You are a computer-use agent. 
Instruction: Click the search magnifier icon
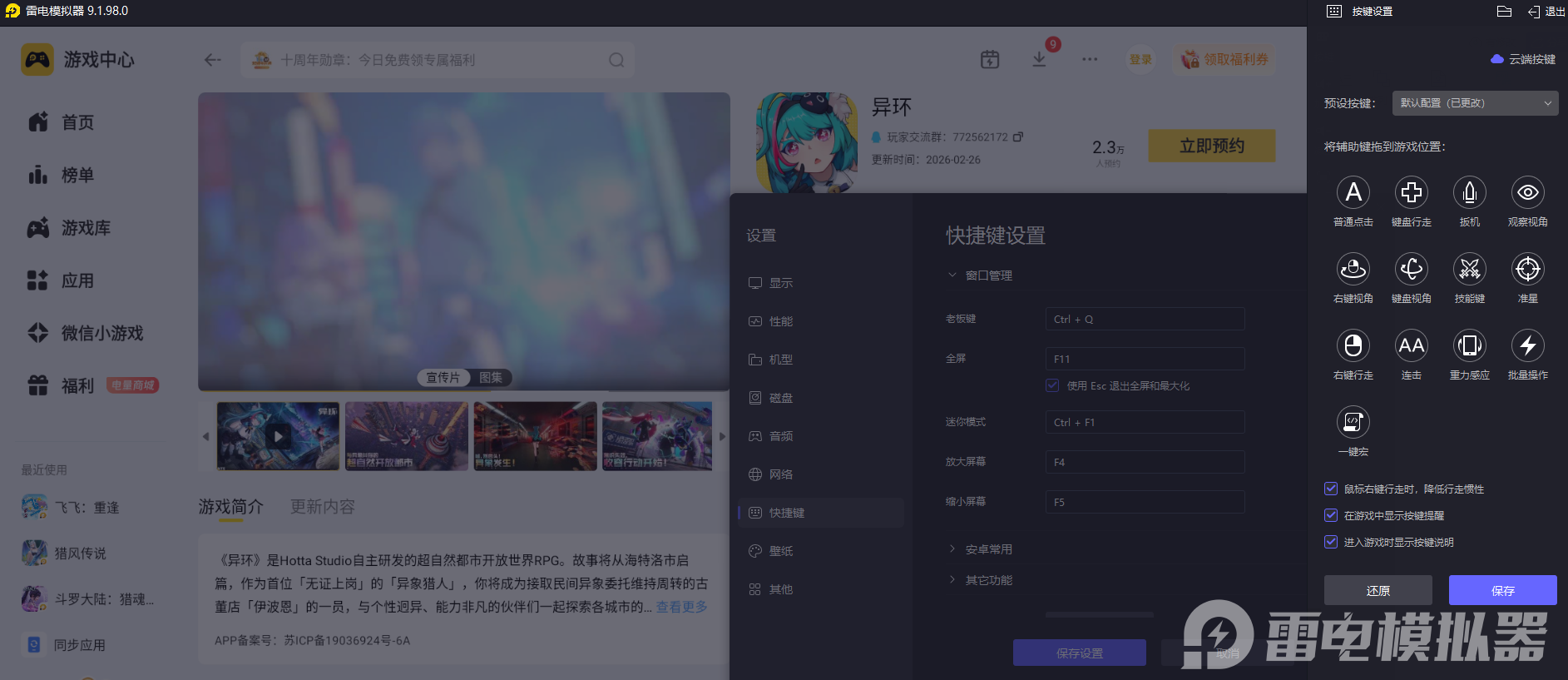(616, 60)
